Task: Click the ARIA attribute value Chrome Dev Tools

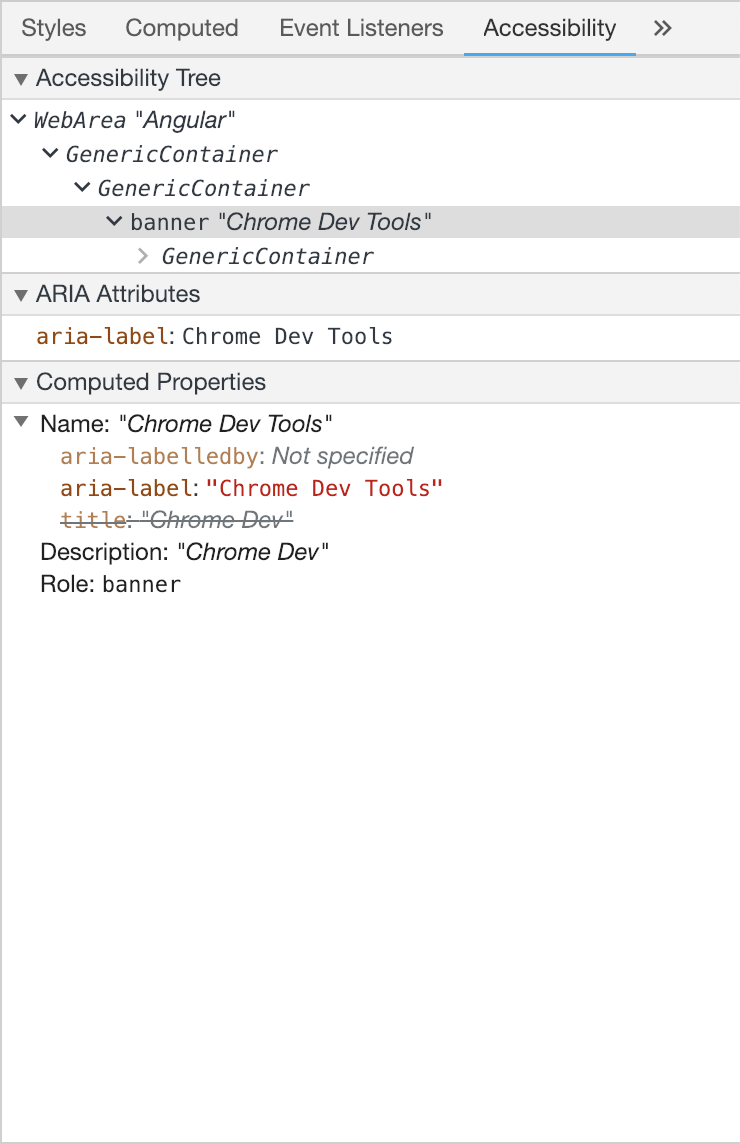Action: click(287, 336)
